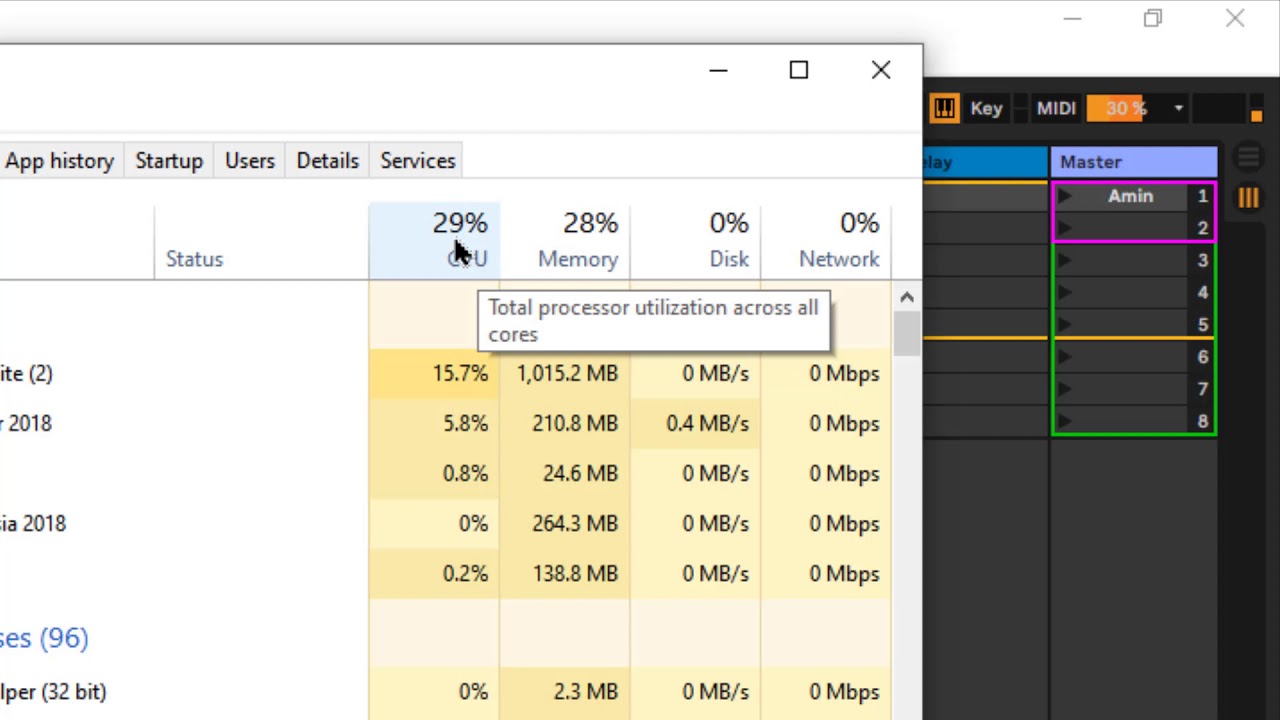Toggle the computer MIDI keyboard icon
The image size is (1280, 720).
tap(944, 108)
